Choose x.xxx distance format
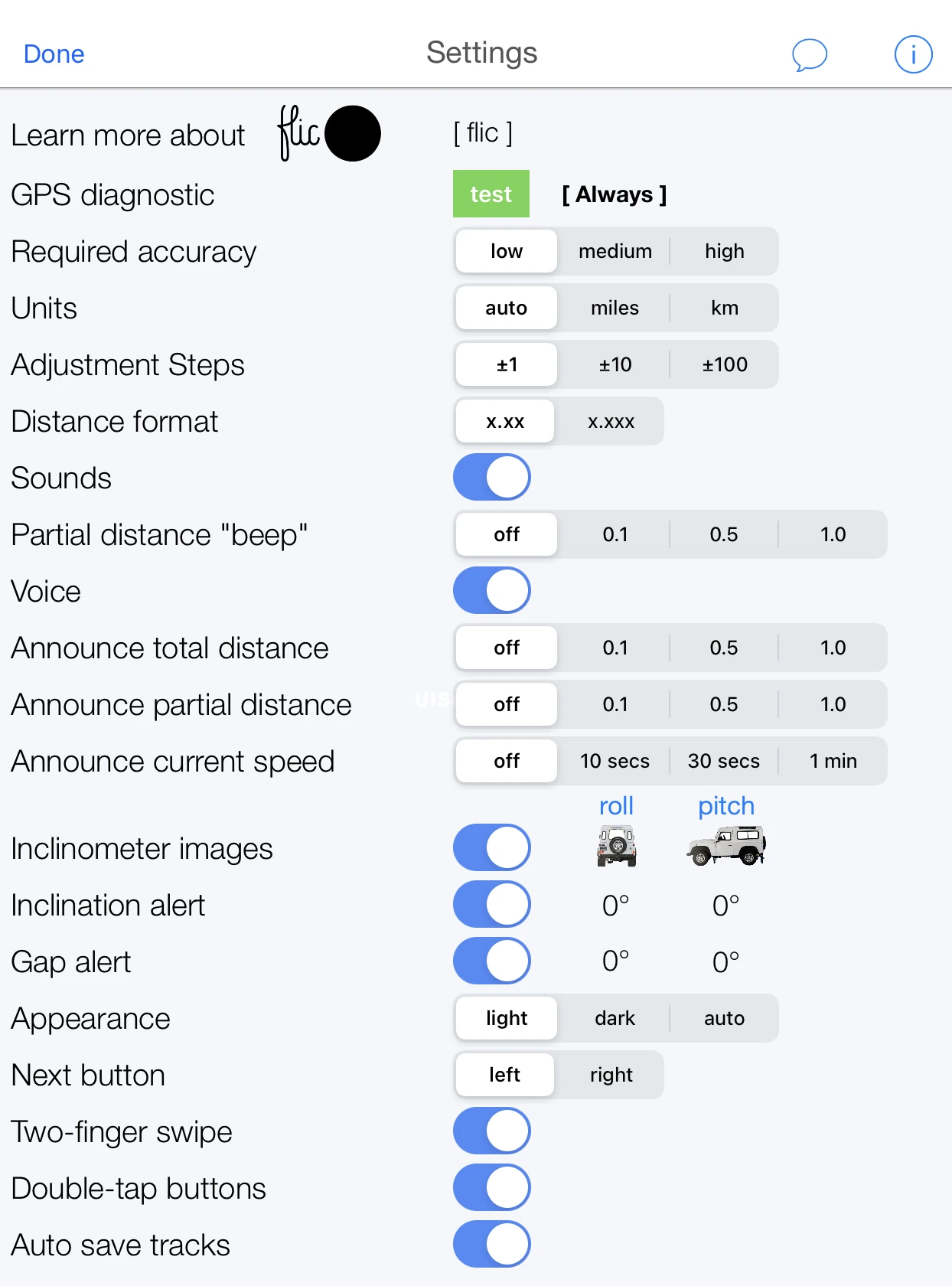This screenshot has width=952, height=1286. 610,421
